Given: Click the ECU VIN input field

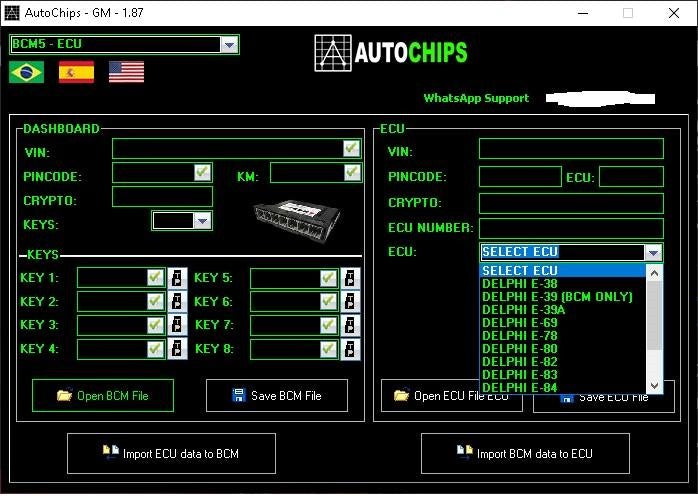Looking at the screenshot, I should [x=570, y=149].
